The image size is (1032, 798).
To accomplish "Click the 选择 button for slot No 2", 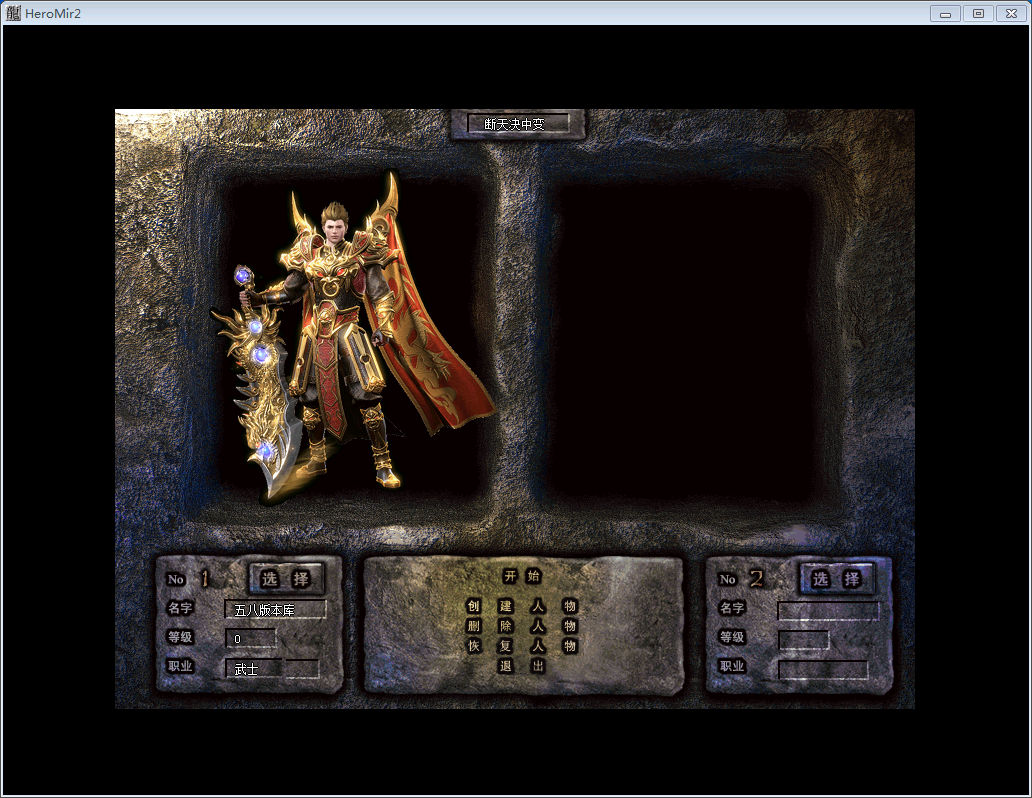I will [x=837, y=579].
